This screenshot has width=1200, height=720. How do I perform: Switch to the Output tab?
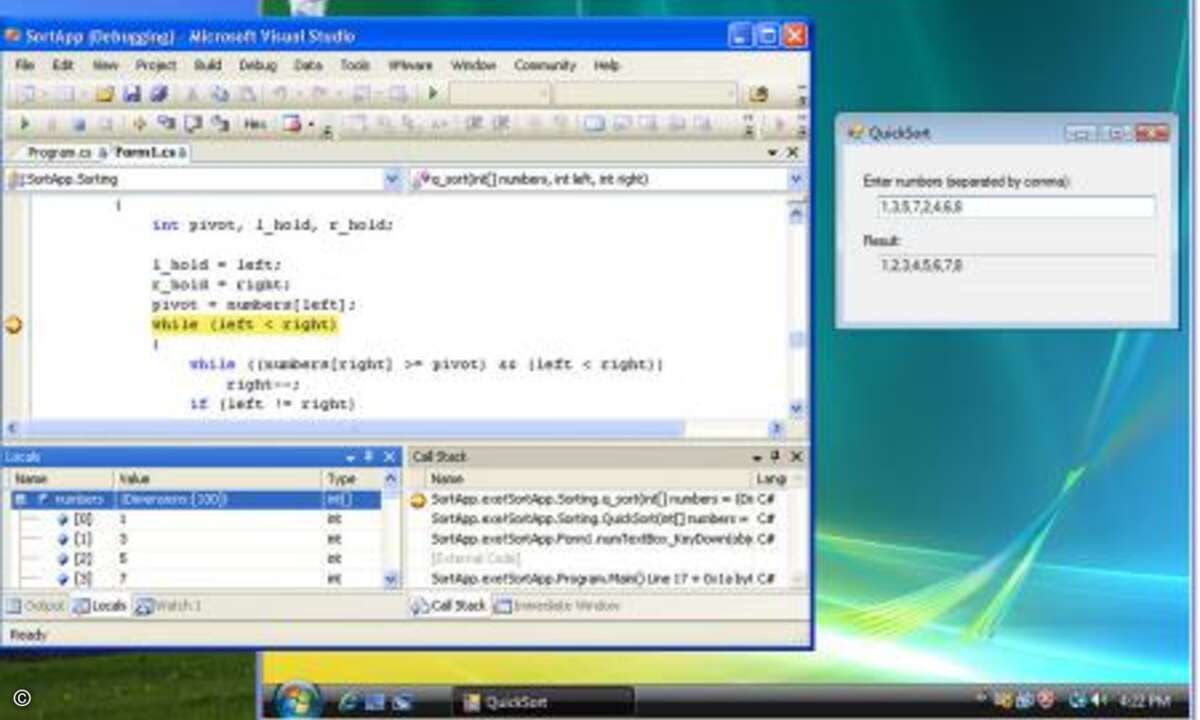37,606
